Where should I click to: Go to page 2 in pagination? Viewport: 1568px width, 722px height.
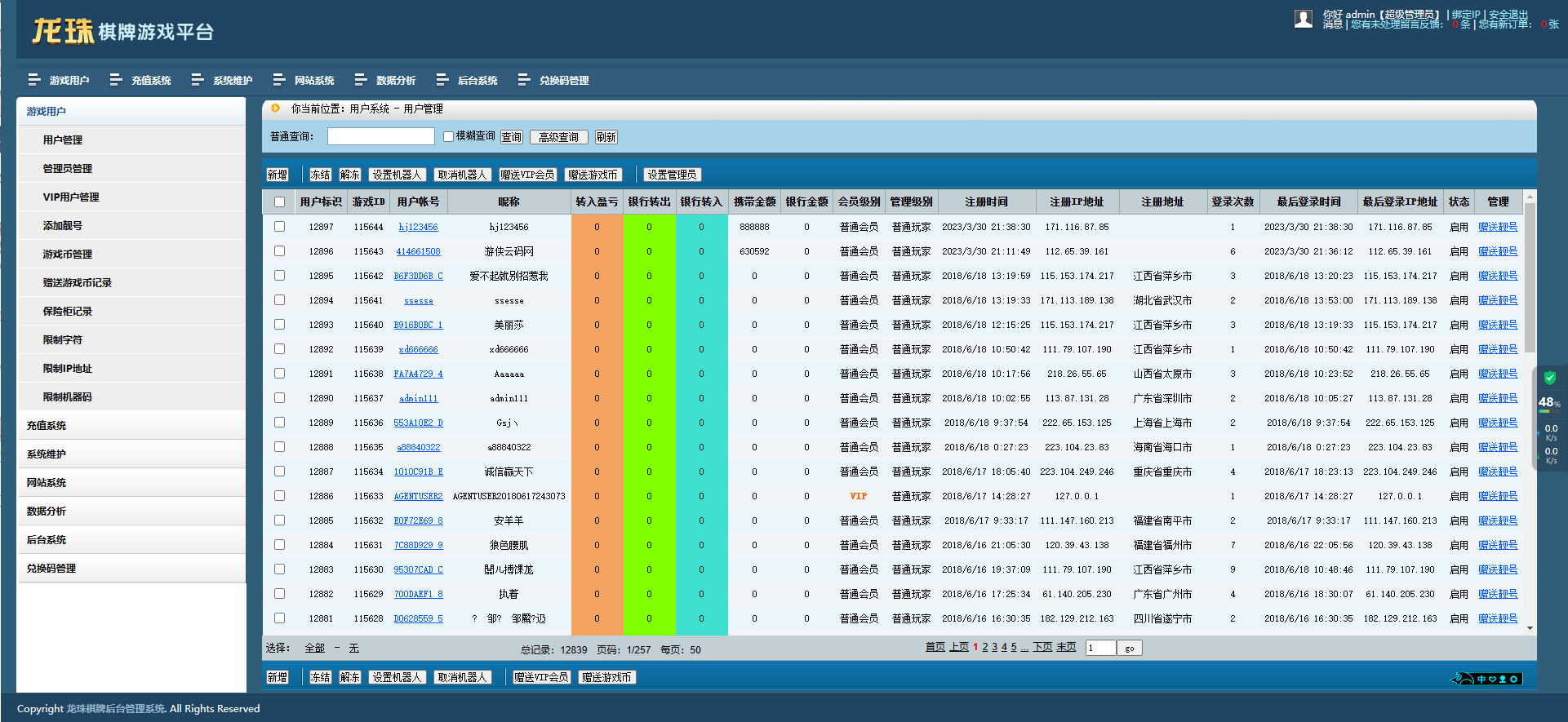(985, 647)
